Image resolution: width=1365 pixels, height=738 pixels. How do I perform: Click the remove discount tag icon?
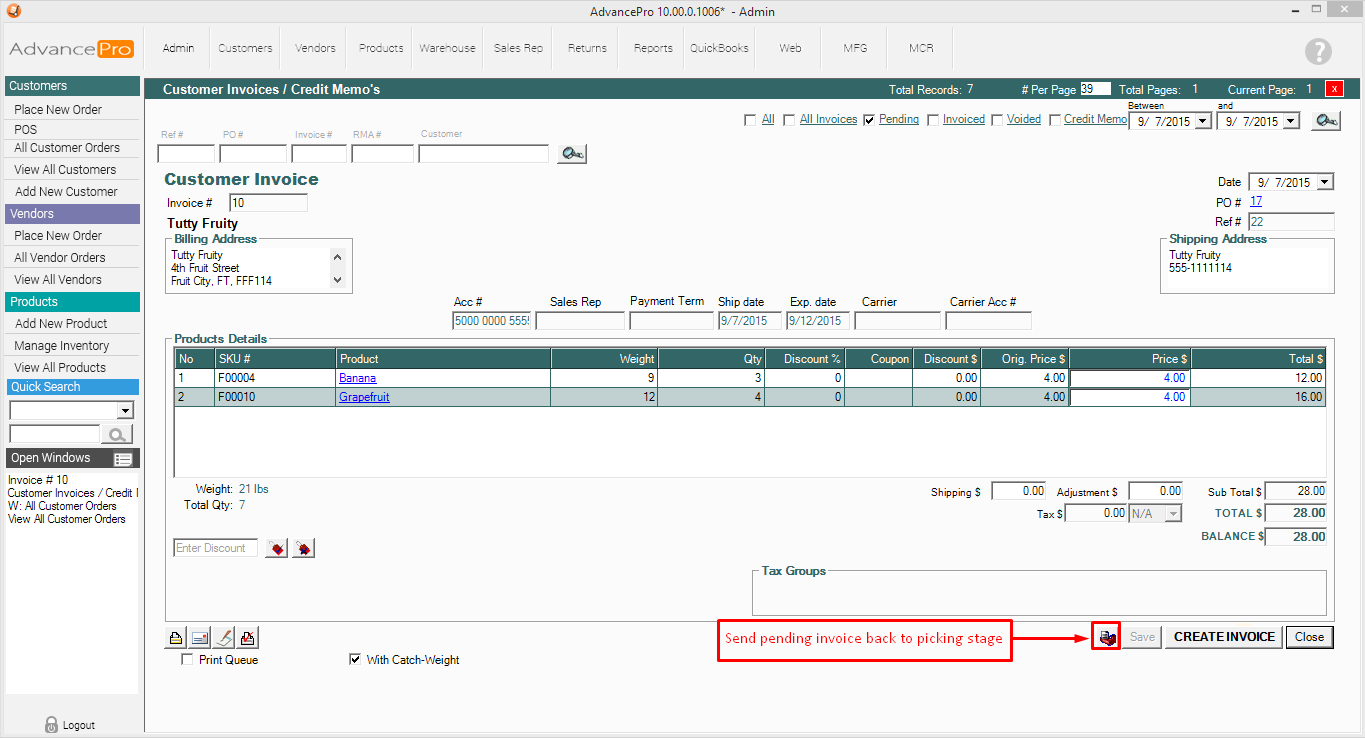[303, 548]
